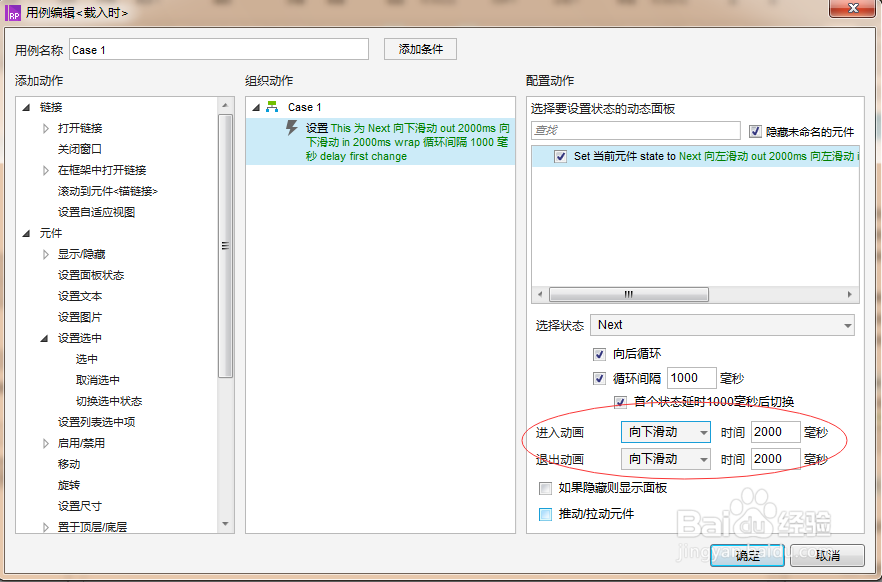Enable 如果隐藏则显示面板 checkbox

[545, 488]
